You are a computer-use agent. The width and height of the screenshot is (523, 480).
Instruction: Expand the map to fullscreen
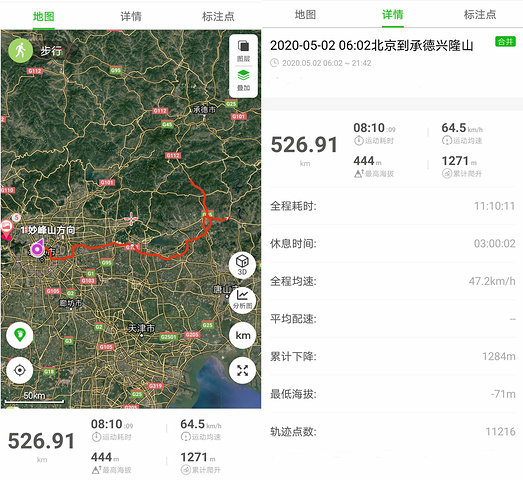pos(242,370)
